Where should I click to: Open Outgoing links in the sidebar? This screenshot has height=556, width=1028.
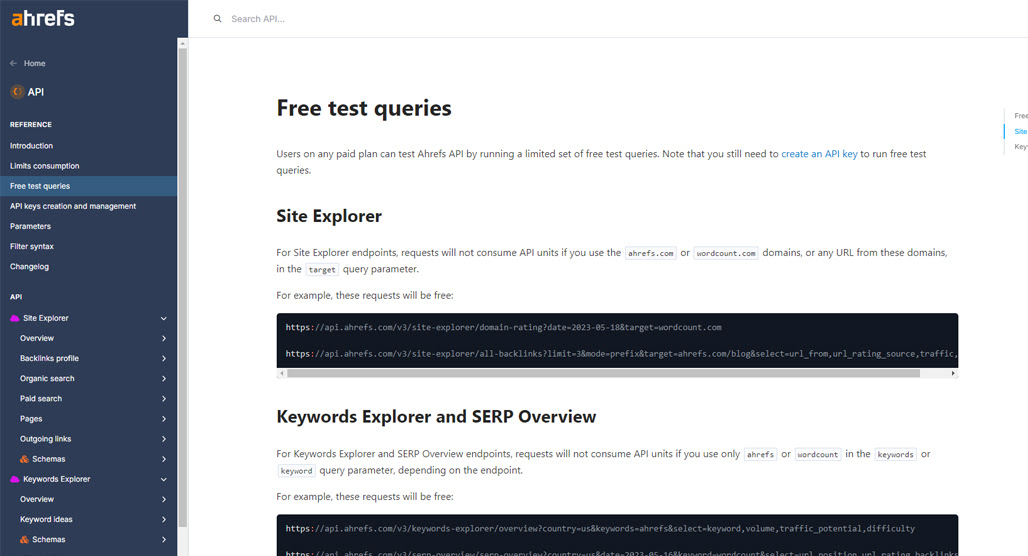(45, 439)
